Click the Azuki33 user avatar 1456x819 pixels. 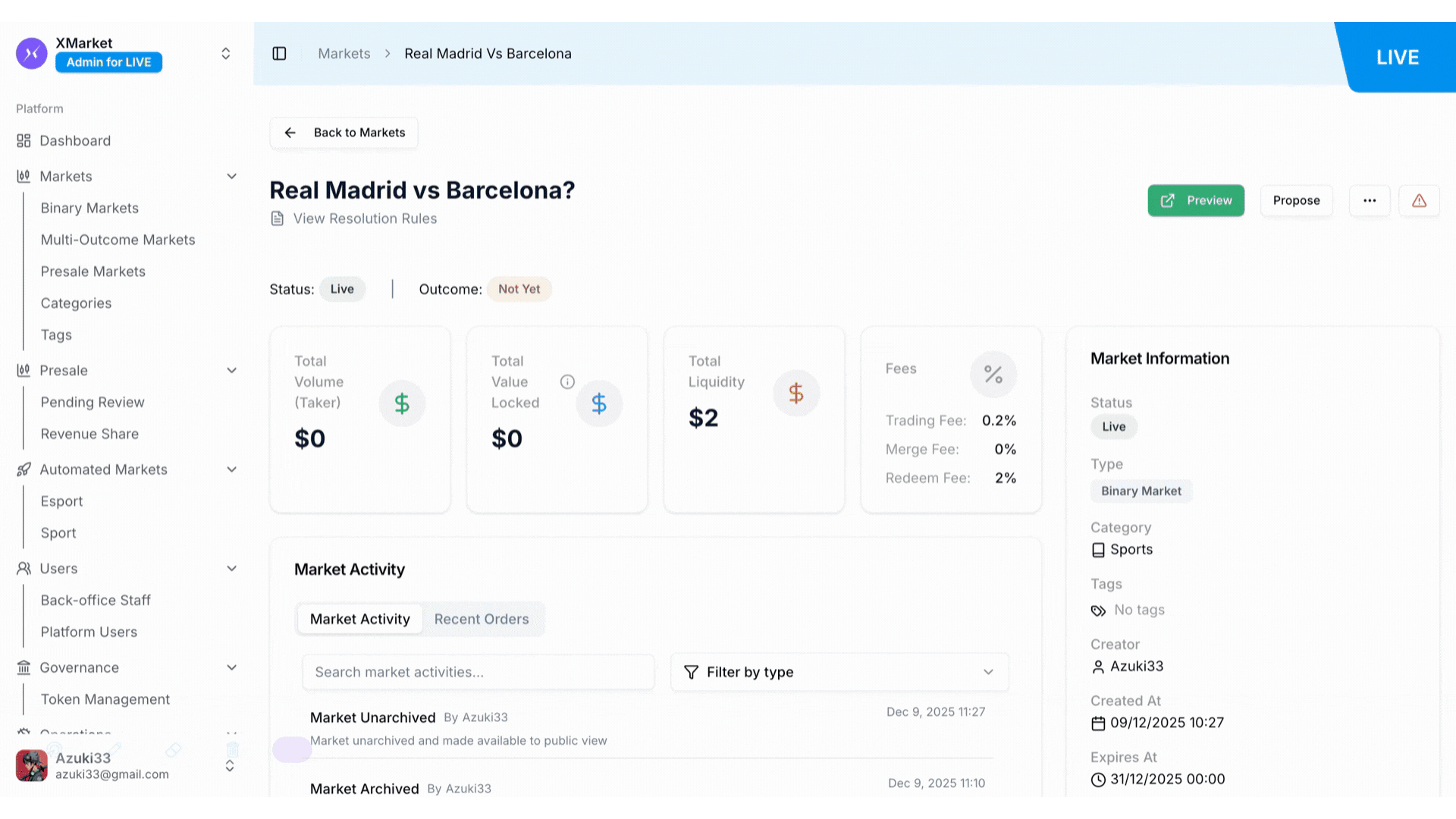click(x=32, y=766)
